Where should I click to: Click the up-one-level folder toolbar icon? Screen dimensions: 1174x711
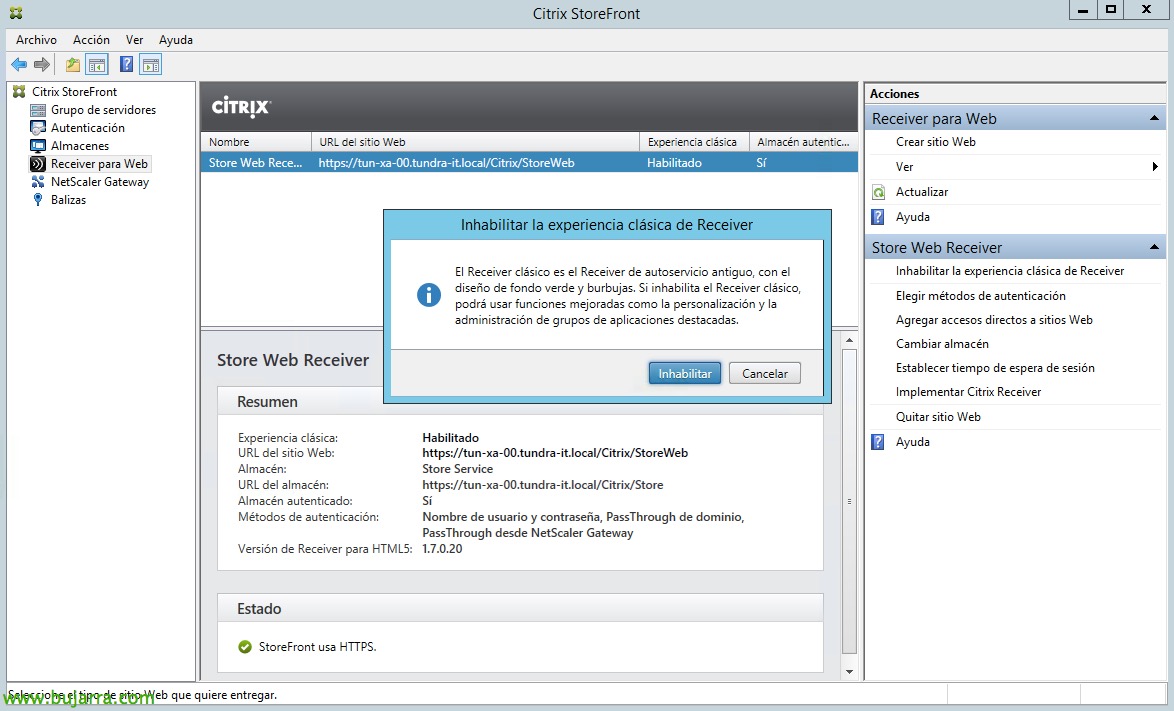tap(73, 65)
